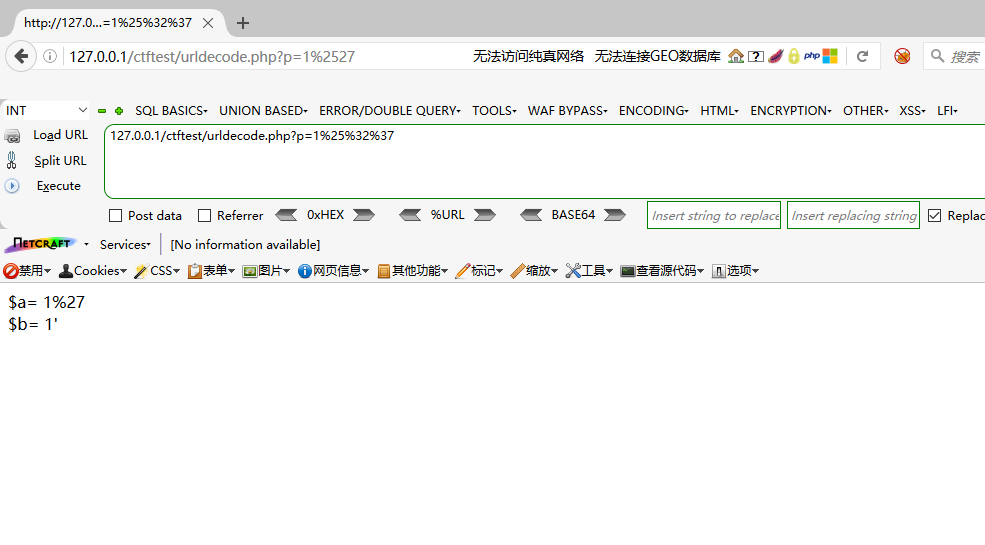Enable the Post data checkbox
Image resolution: width=985 pixels, height=545 pixels.
pos(116,216)
